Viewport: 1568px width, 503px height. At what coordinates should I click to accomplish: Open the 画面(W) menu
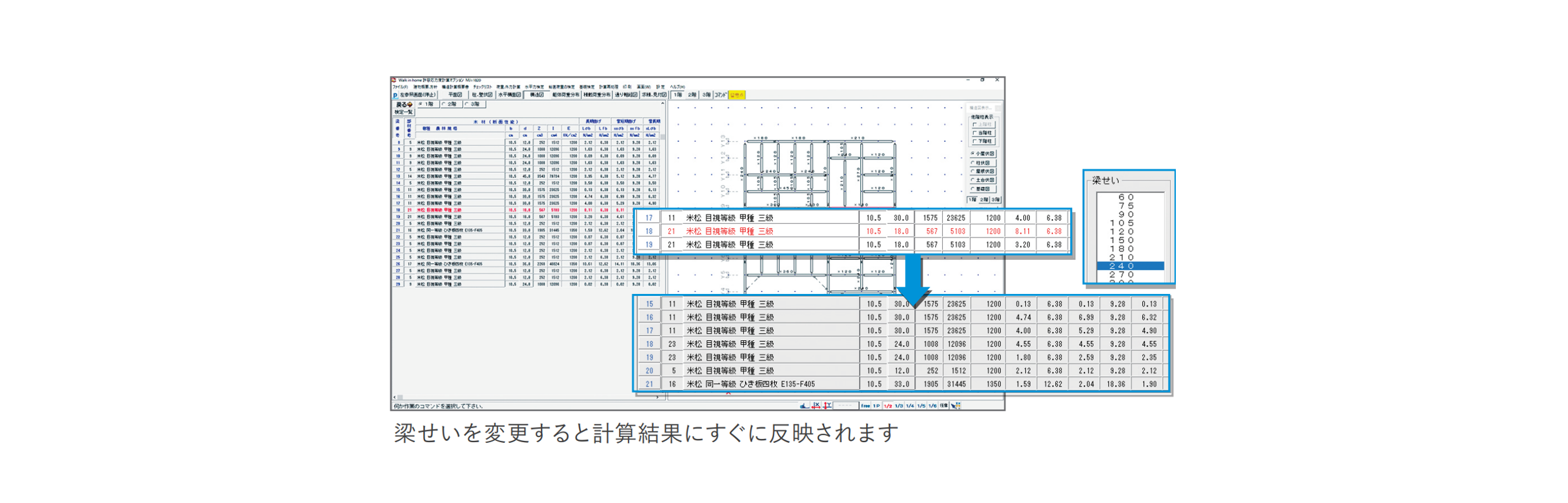point(644,87)
